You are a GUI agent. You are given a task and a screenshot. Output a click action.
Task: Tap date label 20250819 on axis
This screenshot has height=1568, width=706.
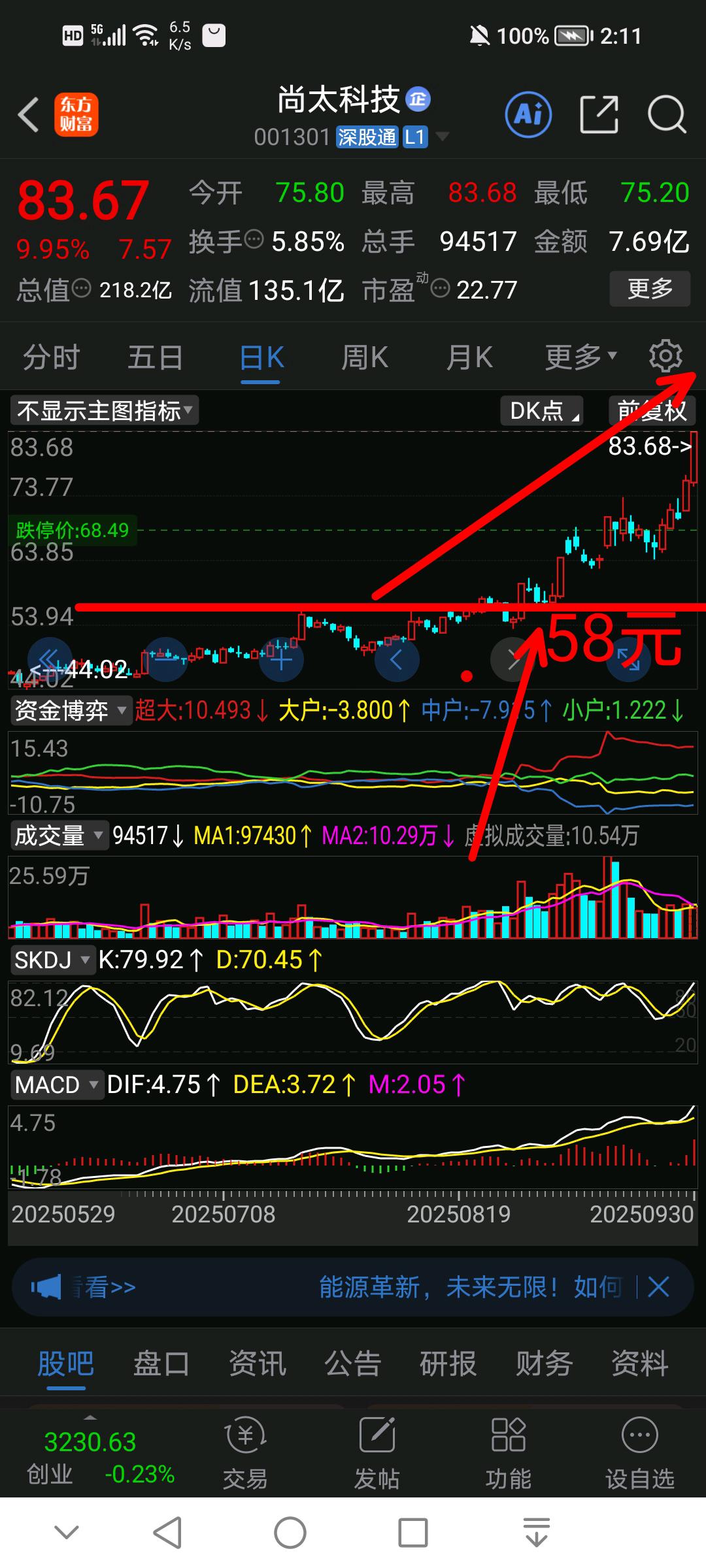pos(458,1214)
